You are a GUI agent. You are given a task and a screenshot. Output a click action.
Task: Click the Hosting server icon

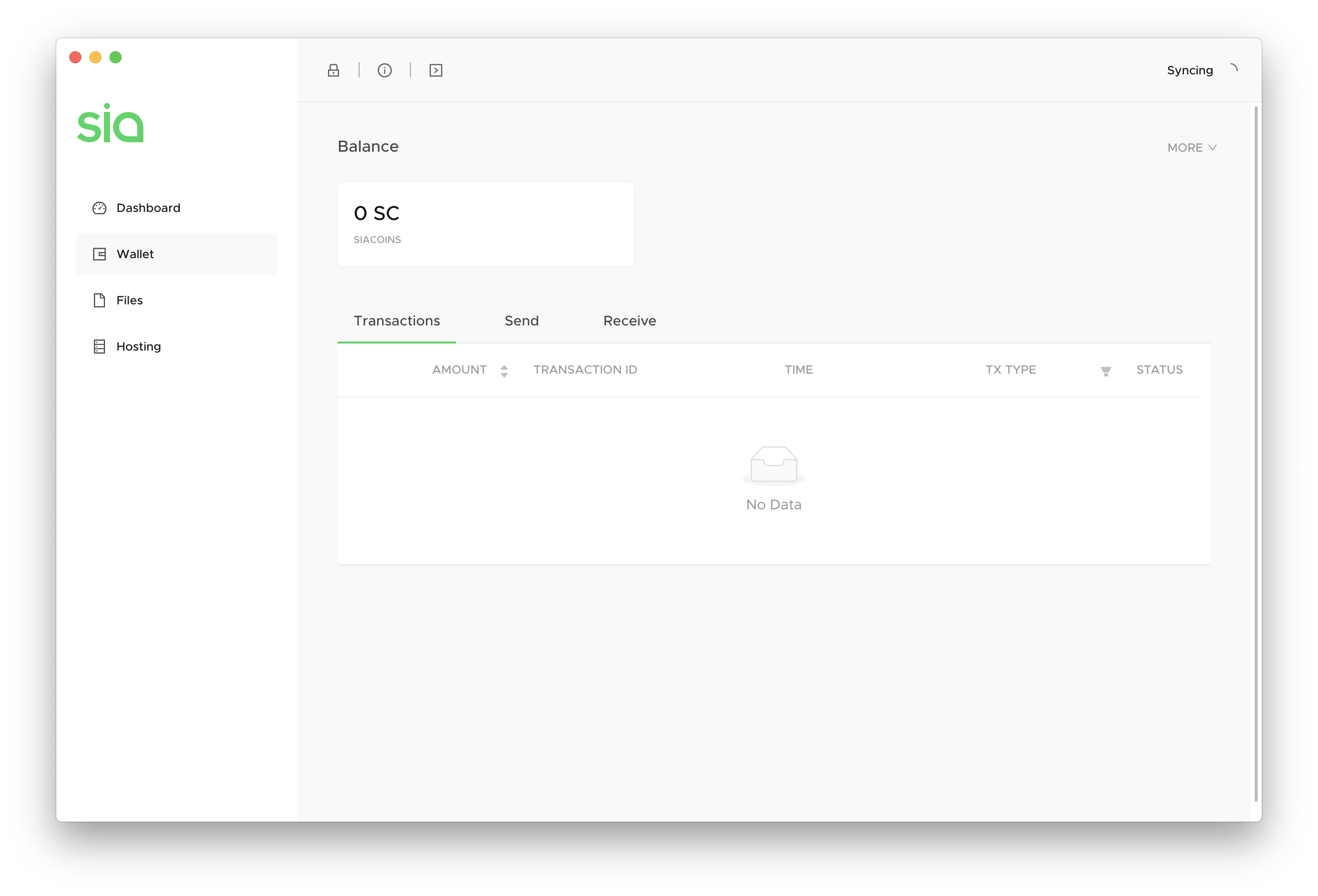coord(99,347)
